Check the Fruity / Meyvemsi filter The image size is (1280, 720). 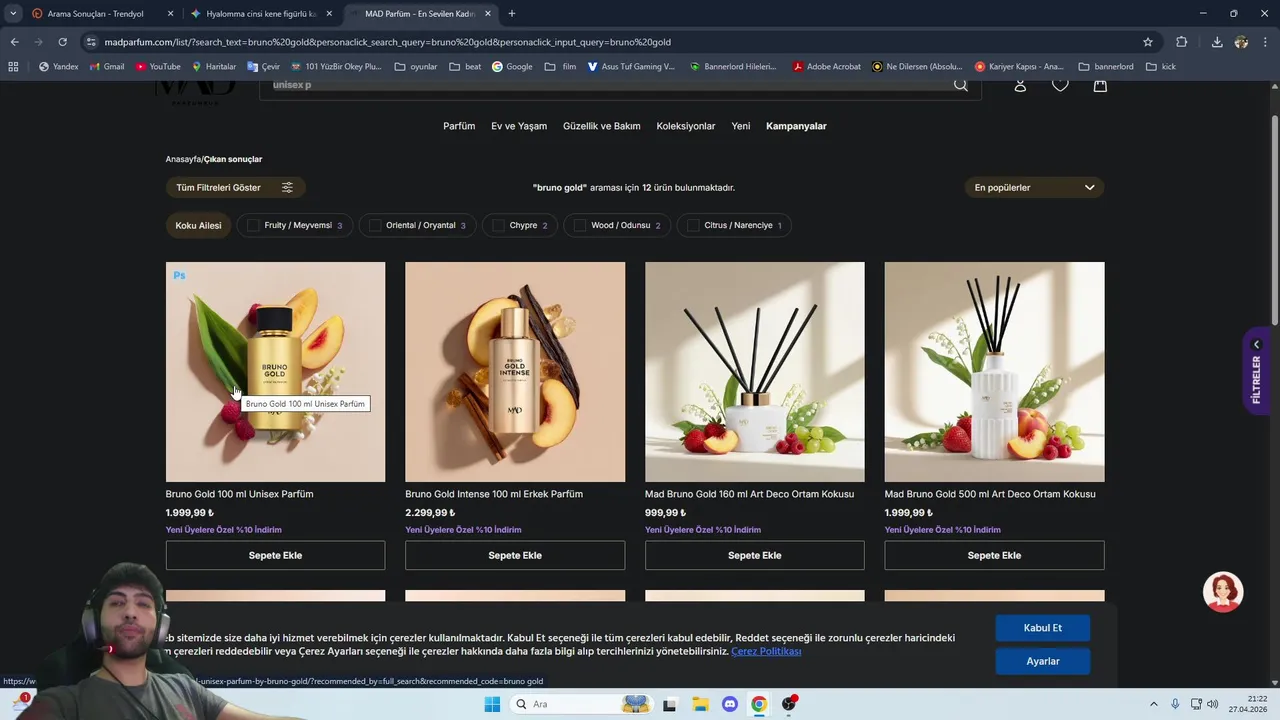(253, 225)
